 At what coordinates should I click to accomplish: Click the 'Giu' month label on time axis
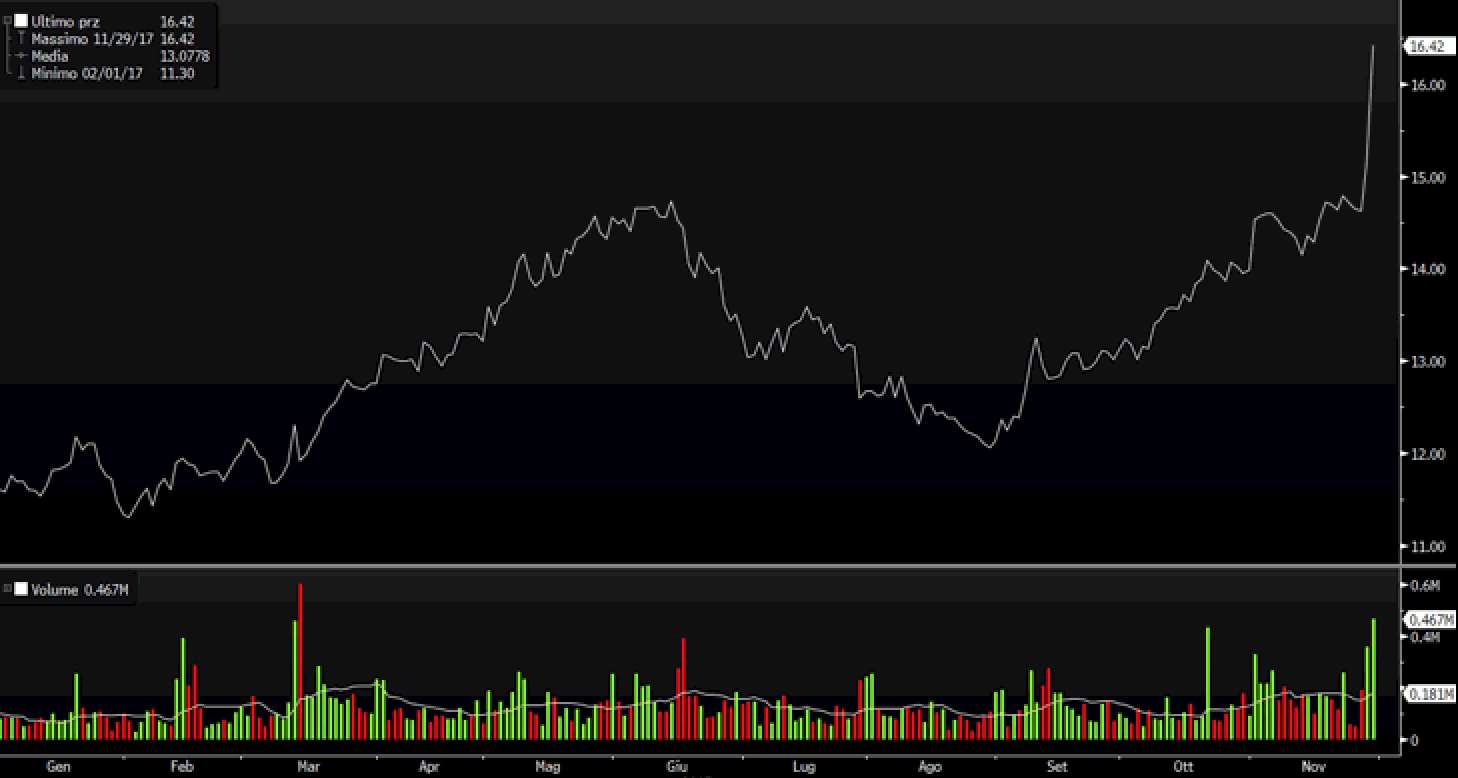pyautogui.click(x=677, y=767)
